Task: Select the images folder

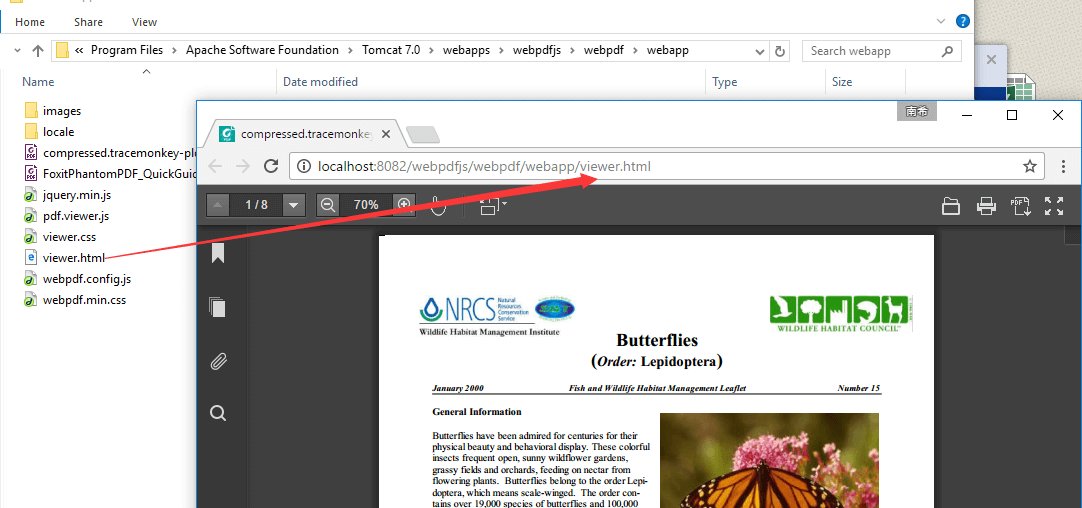Action: [52, 110]
